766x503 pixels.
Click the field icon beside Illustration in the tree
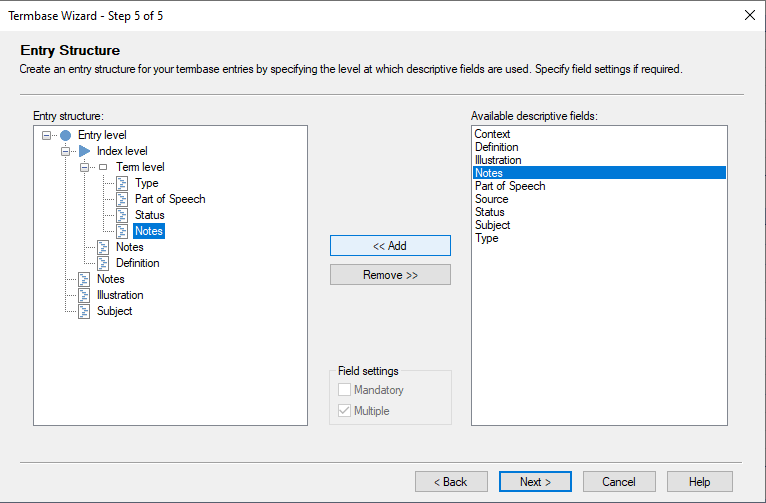click(x=84, y=295)
